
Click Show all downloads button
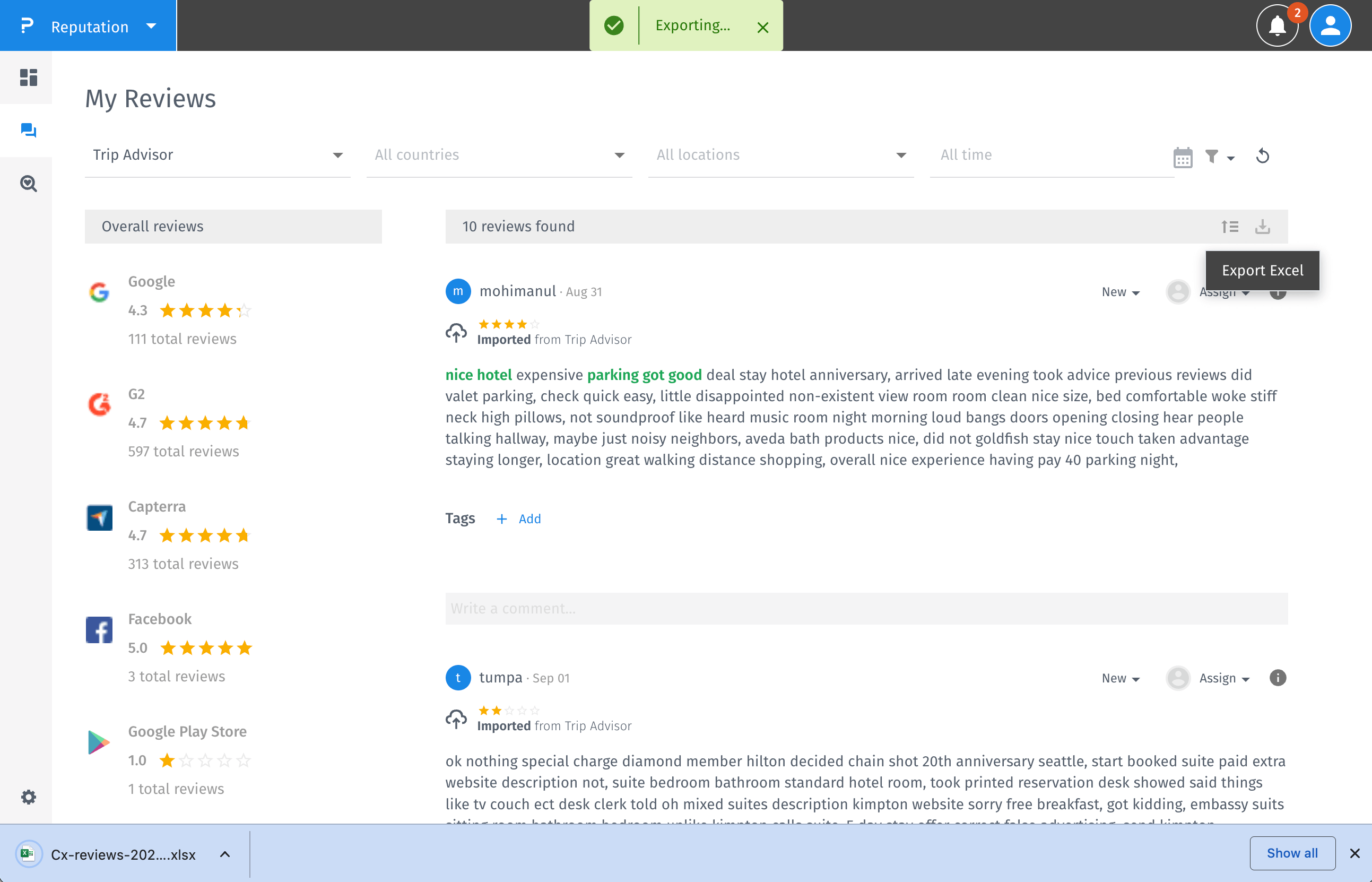pos(1292,853)
